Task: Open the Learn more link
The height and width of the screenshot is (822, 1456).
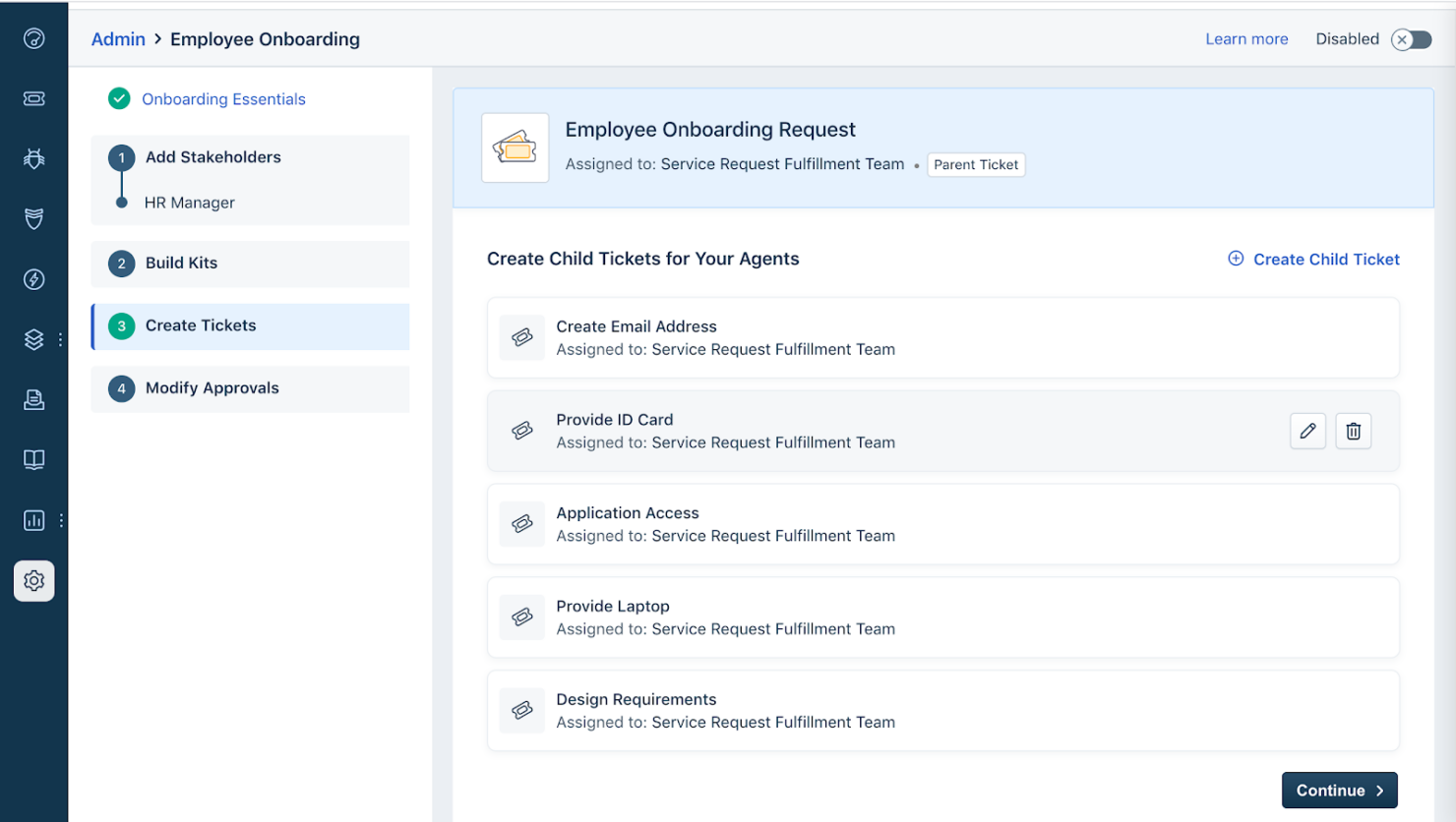Action: pos(1246,38)
